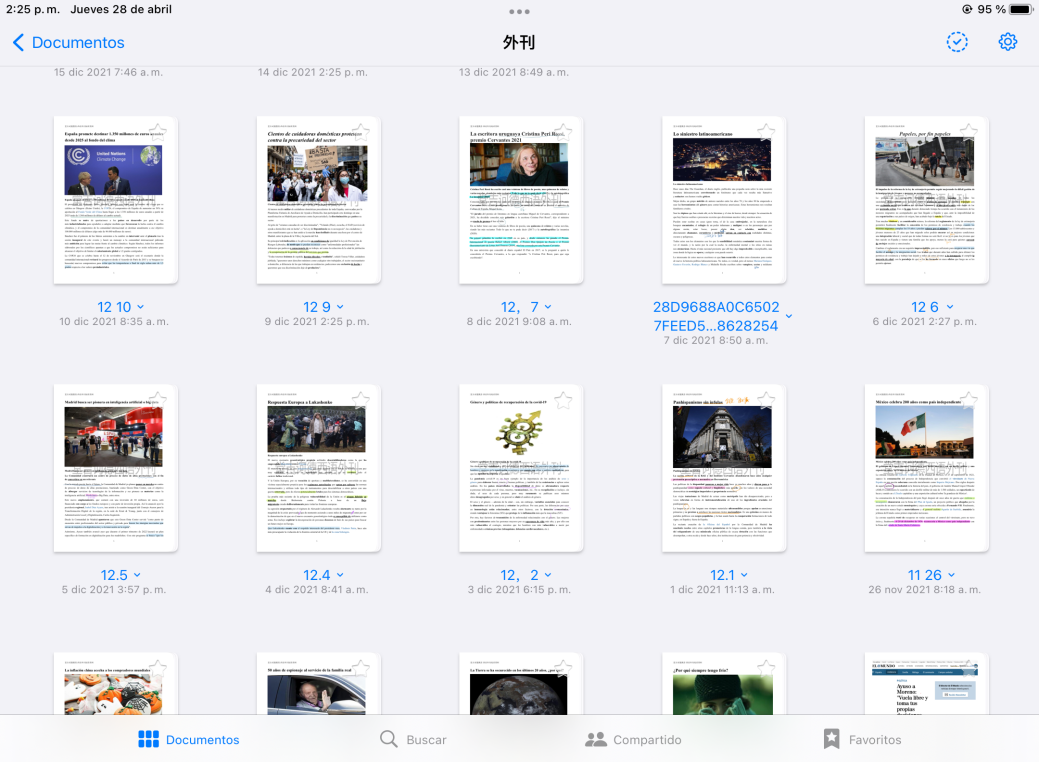The width and height of the screenshot is (1039, 762).
Task: Tap the circled checkmark select icon
Action: pyautogui.click(x=957, y=42)
